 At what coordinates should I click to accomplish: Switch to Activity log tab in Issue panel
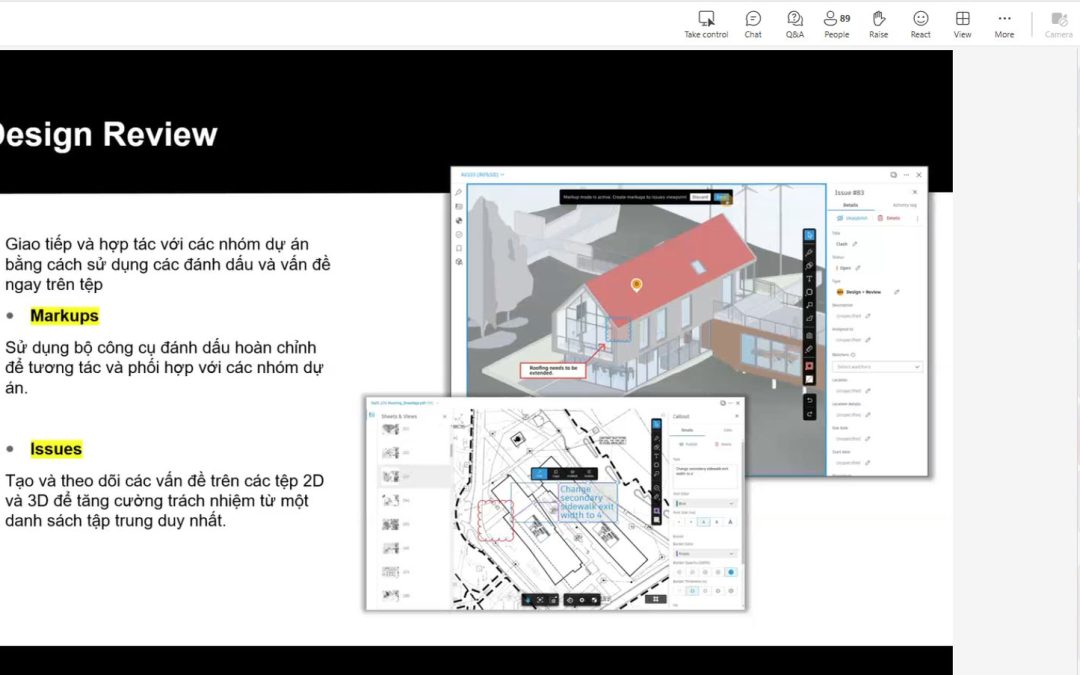click(904, 205)
